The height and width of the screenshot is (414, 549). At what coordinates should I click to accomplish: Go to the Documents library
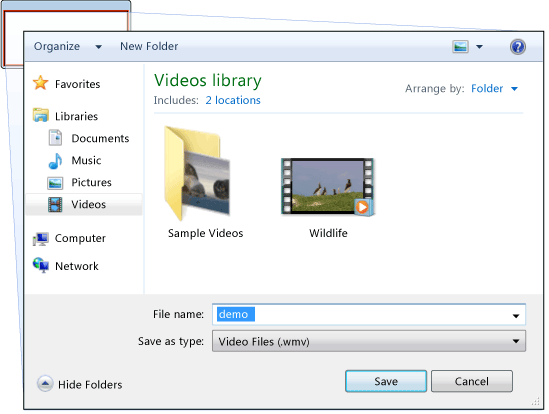point(100,138)
